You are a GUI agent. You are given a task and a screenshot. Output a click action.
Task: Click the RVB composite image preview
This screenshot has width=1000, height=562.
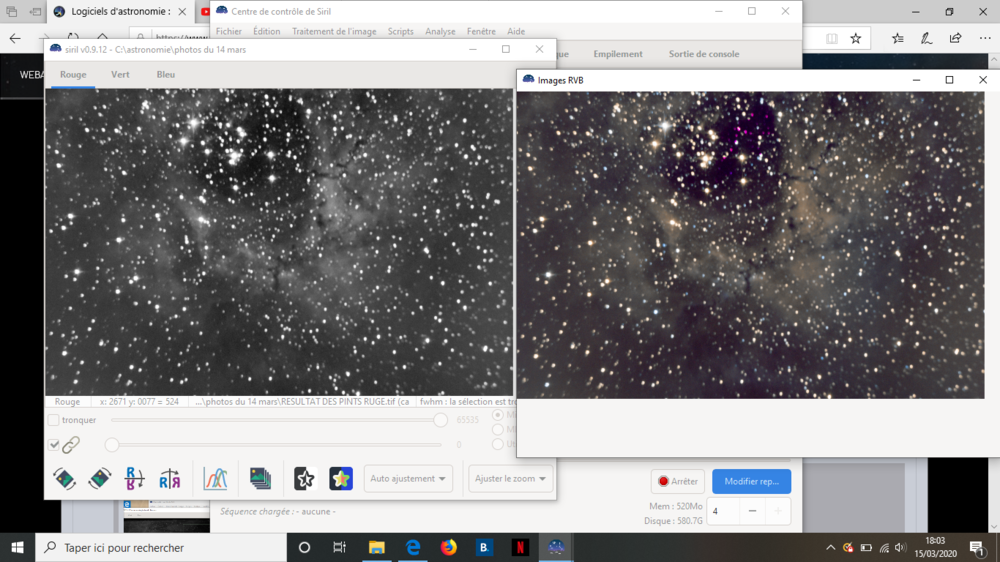pyautogui.click(x=751, y=245)
